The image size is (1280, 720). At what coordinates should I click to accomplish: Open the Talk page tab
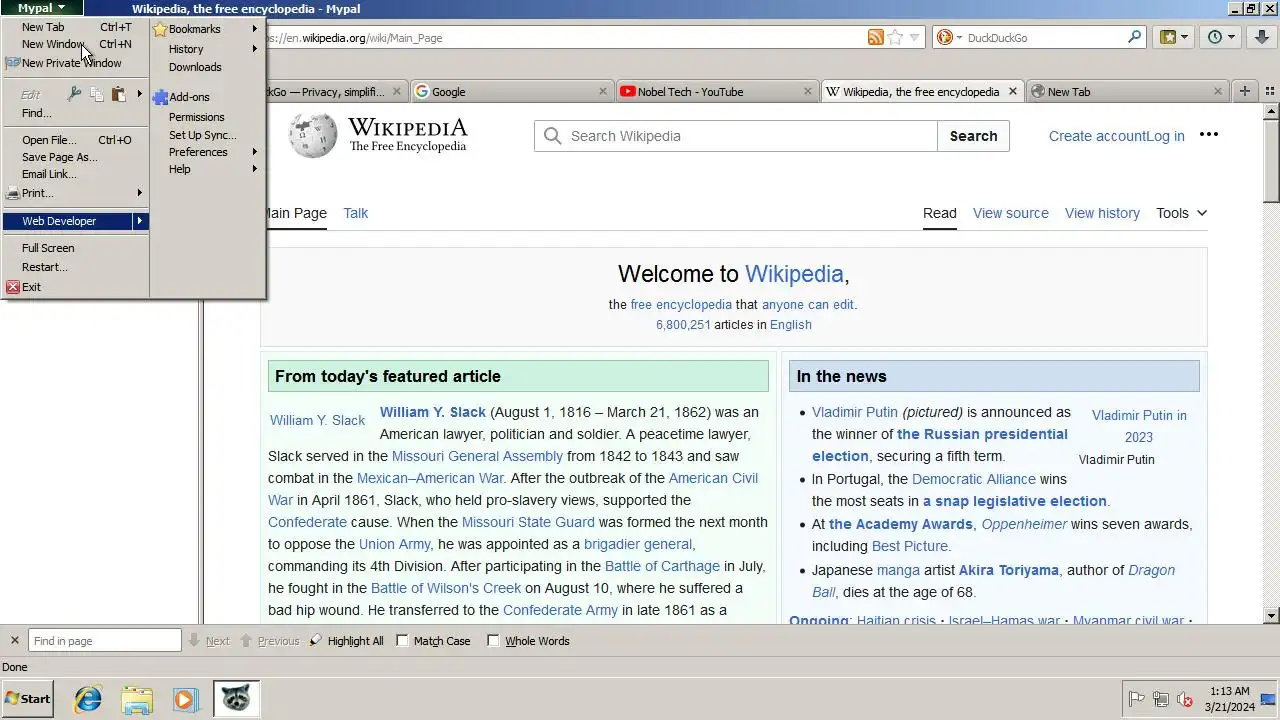(x=356, y=213)
